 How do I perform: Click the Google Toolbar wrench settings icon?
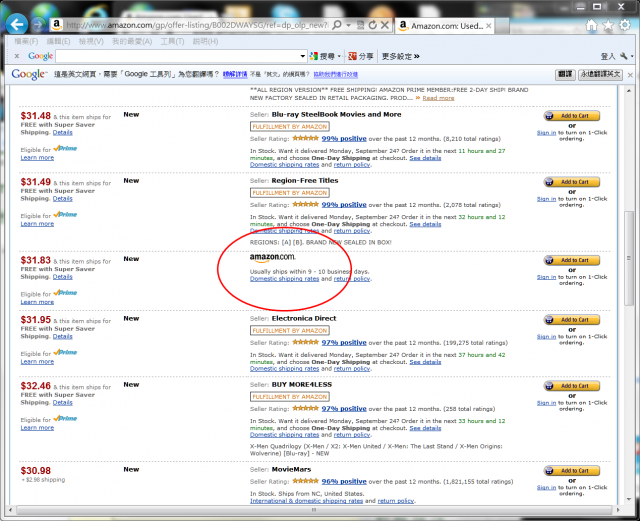624,56
